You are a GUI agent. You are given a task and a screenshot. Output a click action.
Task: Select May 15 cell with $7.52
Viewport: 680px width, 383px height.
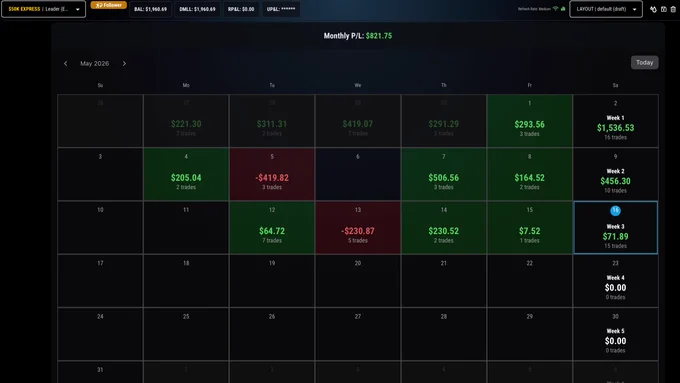tap(530, 228)
